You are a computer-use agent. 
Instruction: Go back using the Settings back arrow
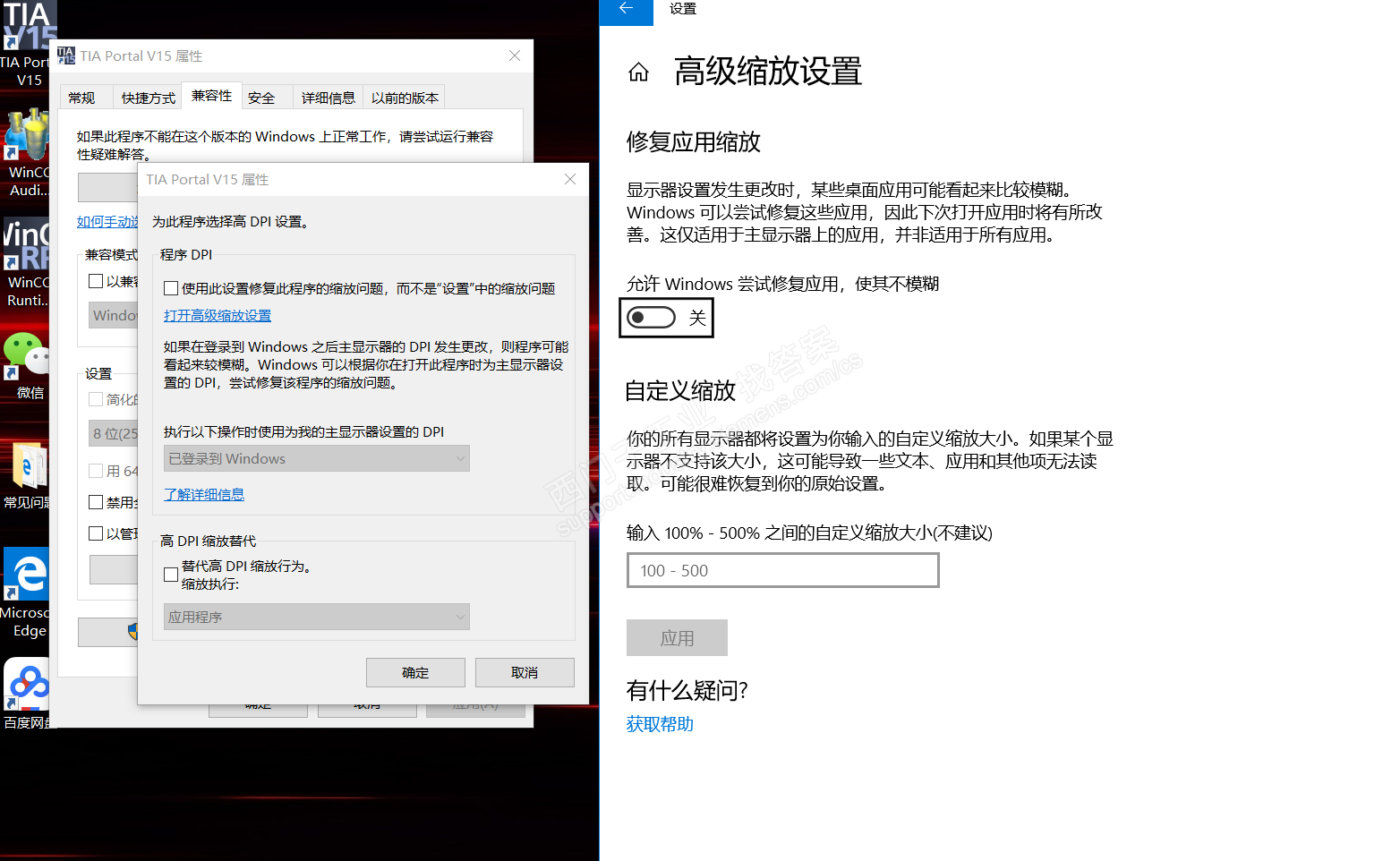click(626, 9)
